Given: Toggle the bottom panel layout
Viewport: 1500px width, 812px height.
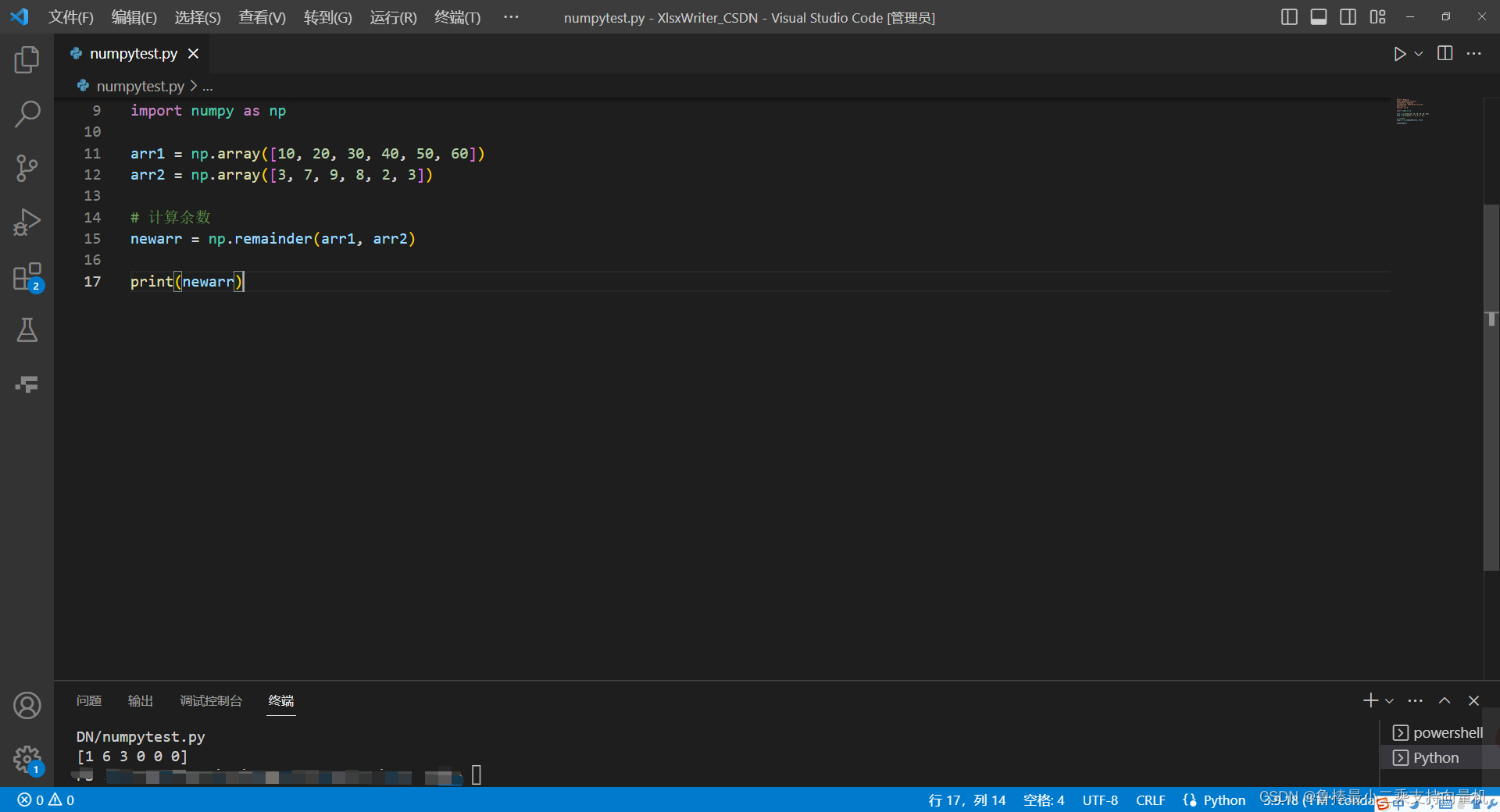Looking at the screenshot, I should [x=1319, y=17].
